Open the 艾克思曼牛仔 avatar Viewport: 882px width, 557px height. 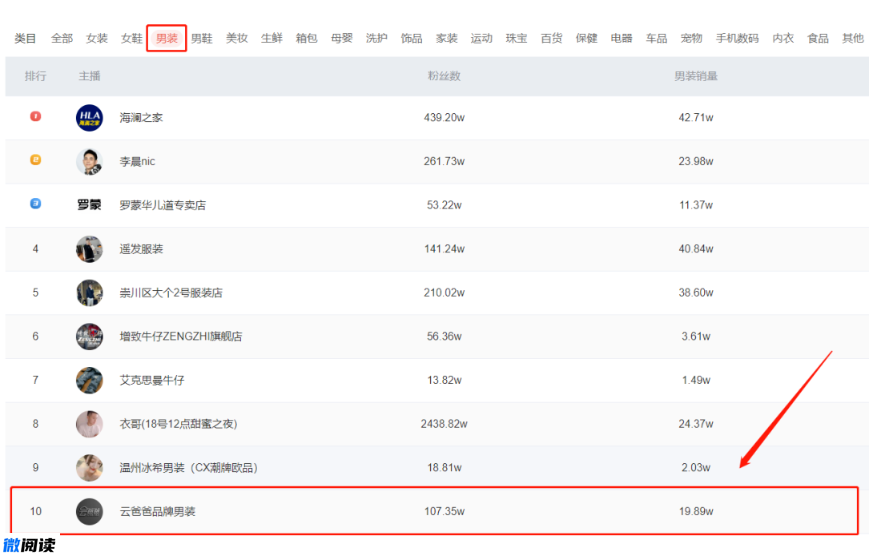(89, 380)
